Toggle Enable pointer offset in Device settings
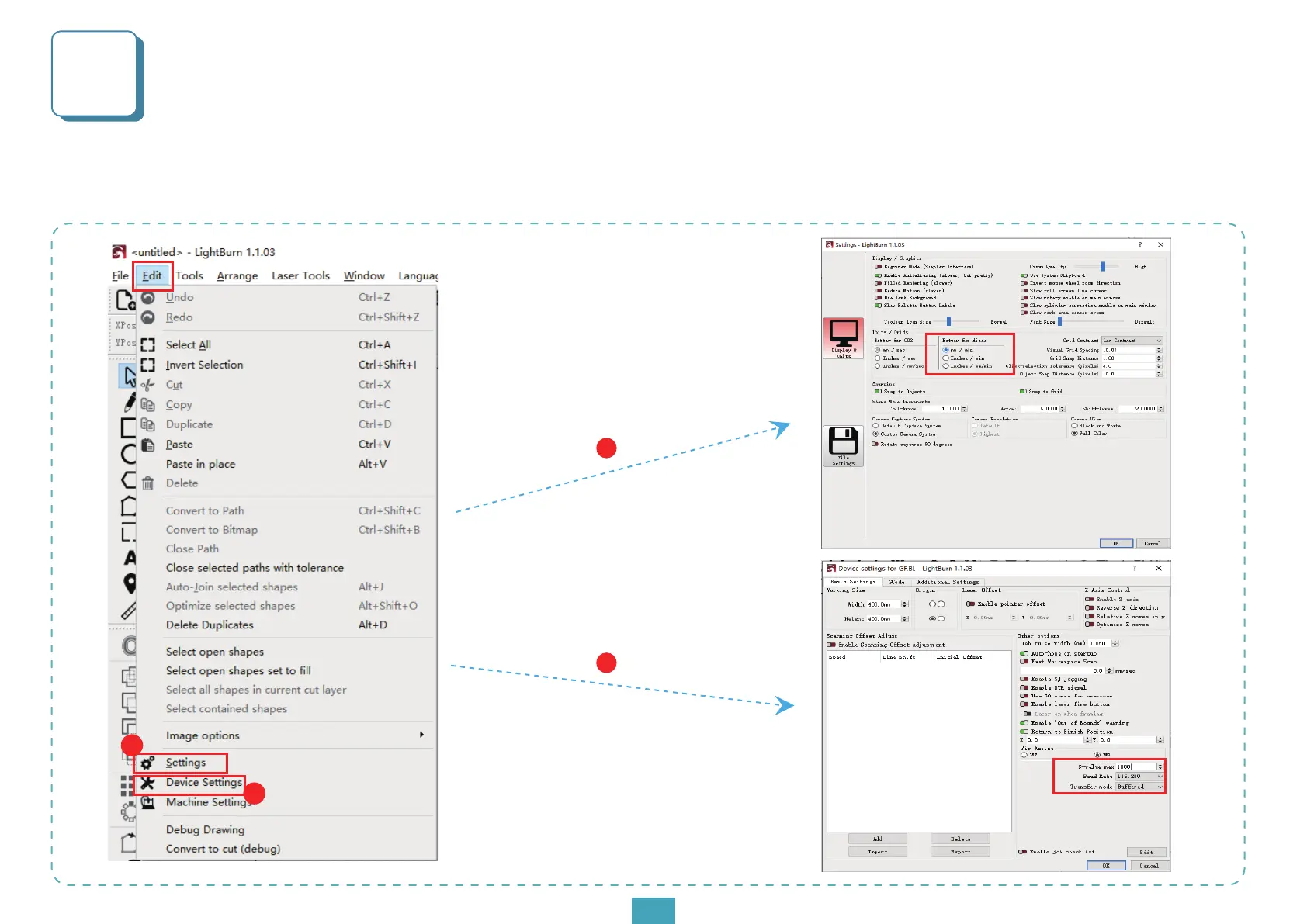Image resolution: width=1307 pixels, height=924 pixels. pos(970,604)
